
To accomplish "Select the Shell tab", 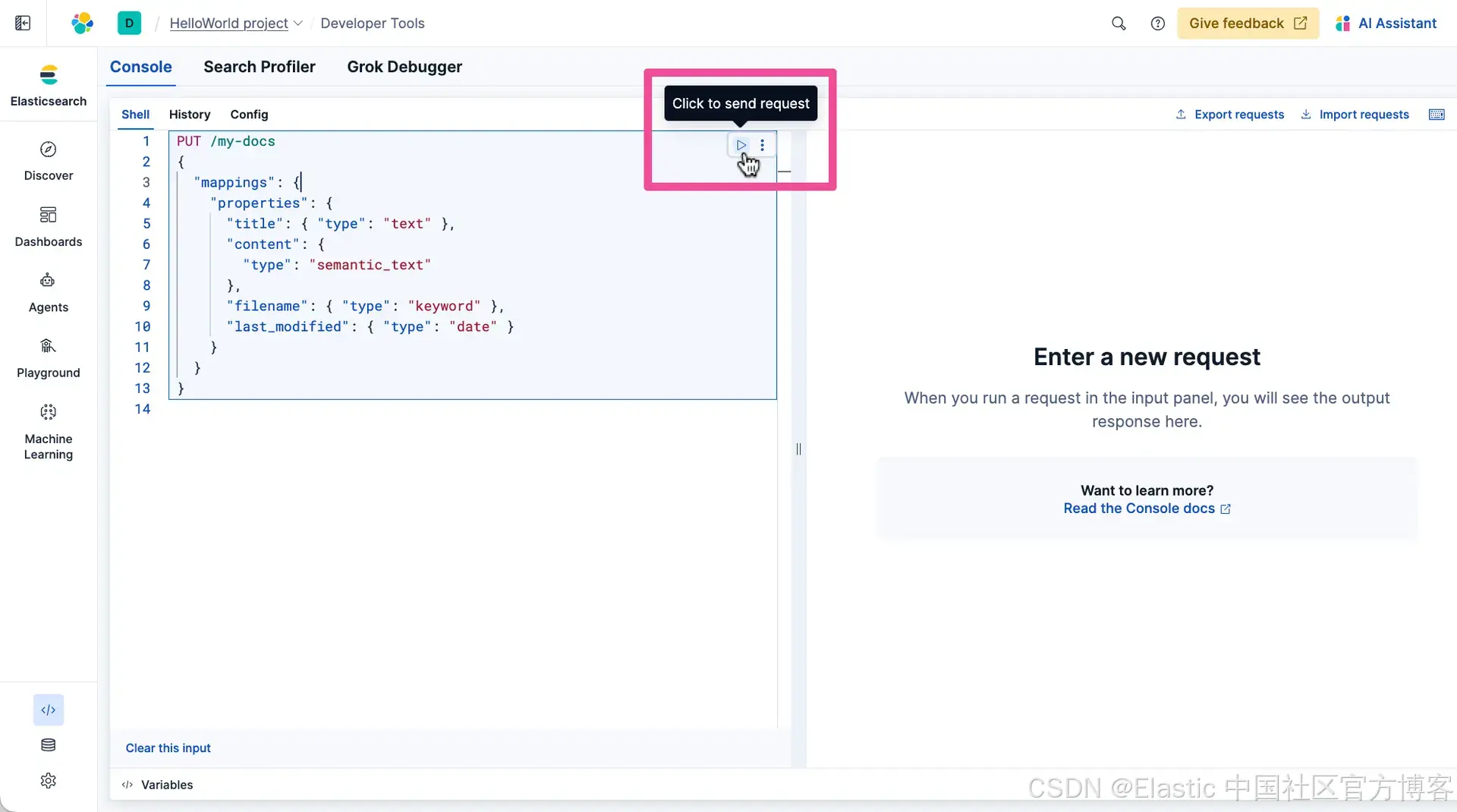I will (x=136, y=115).
